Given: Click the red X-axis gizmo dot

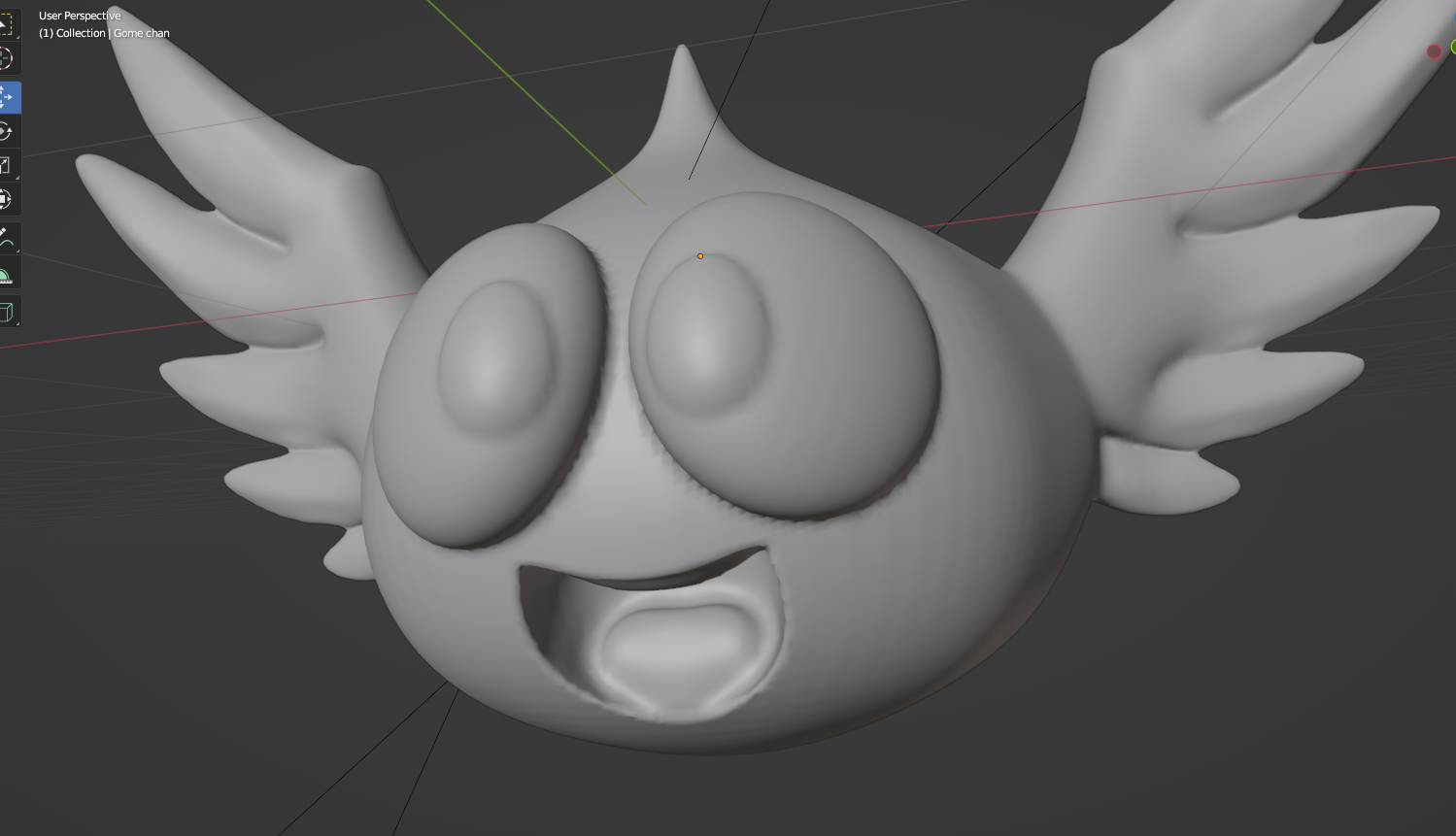Looking at the screenshot, I should [1434, 51].
